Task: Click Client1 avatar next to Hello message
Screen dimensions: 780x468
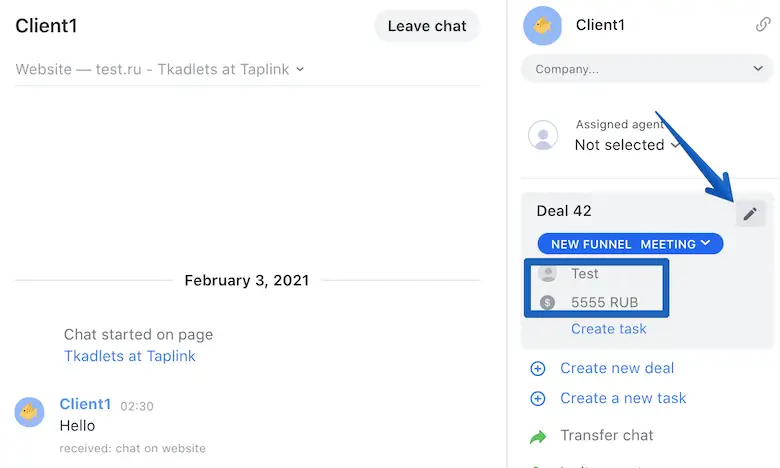Action: [29, 412]
